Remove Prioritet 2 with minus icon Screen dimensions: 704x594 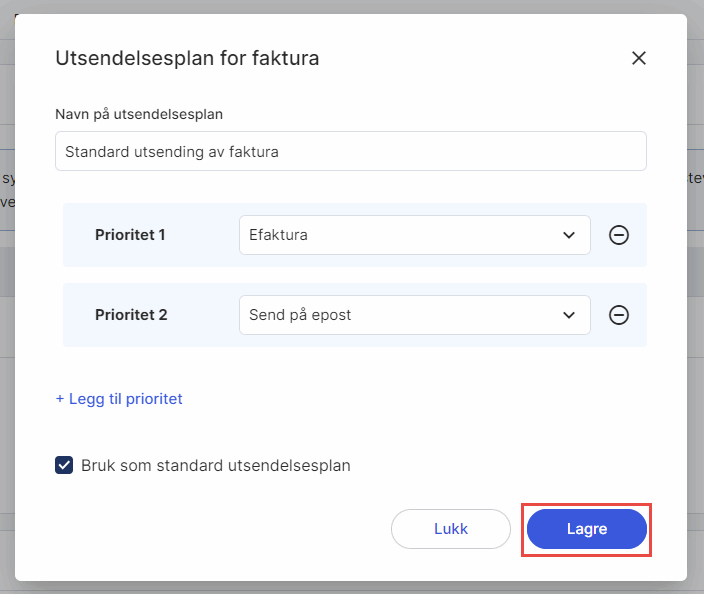click(619, 315)
